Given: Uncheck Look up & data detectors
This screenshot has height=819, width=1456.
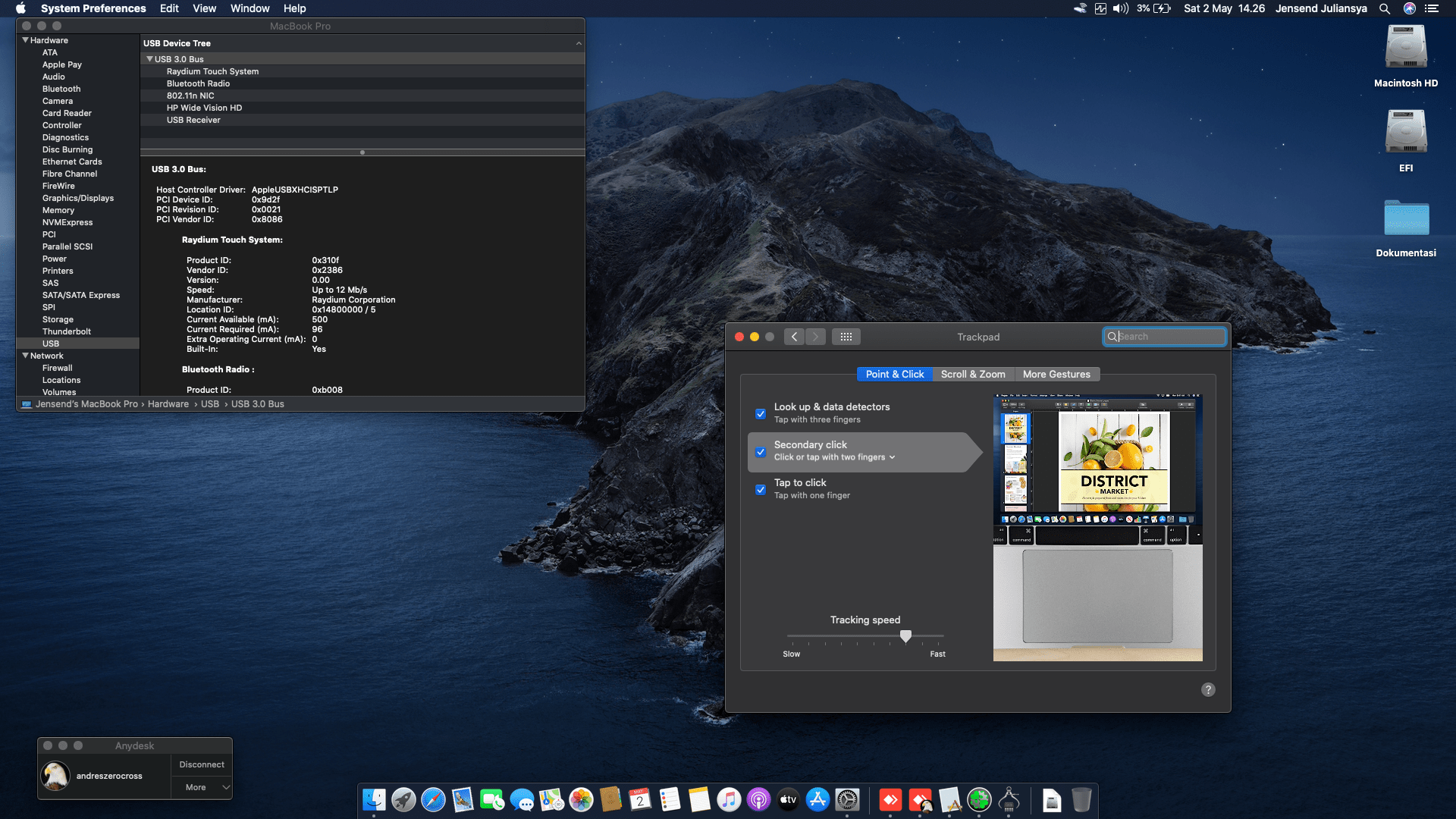Looking at the screenshot, I should (761, 414).
